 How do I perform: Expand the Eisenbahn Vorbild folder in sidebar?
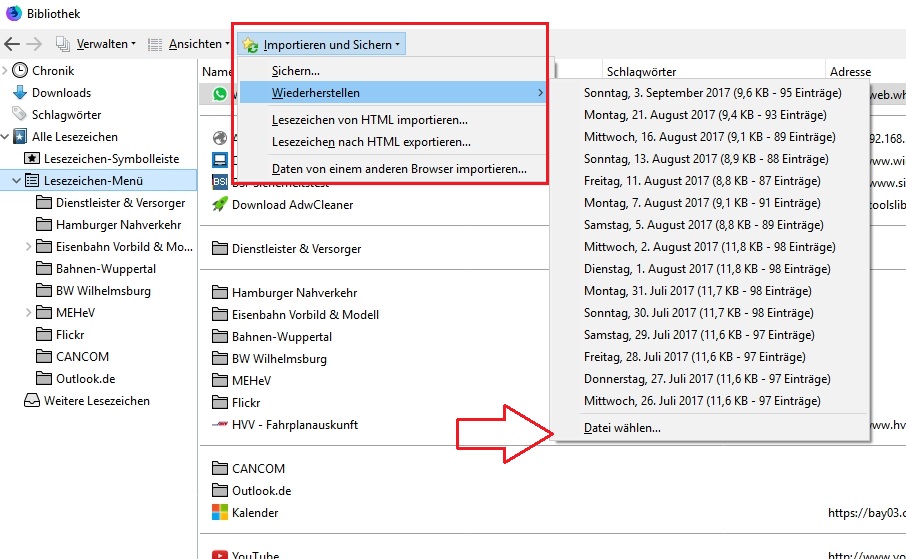pos(28,247)
